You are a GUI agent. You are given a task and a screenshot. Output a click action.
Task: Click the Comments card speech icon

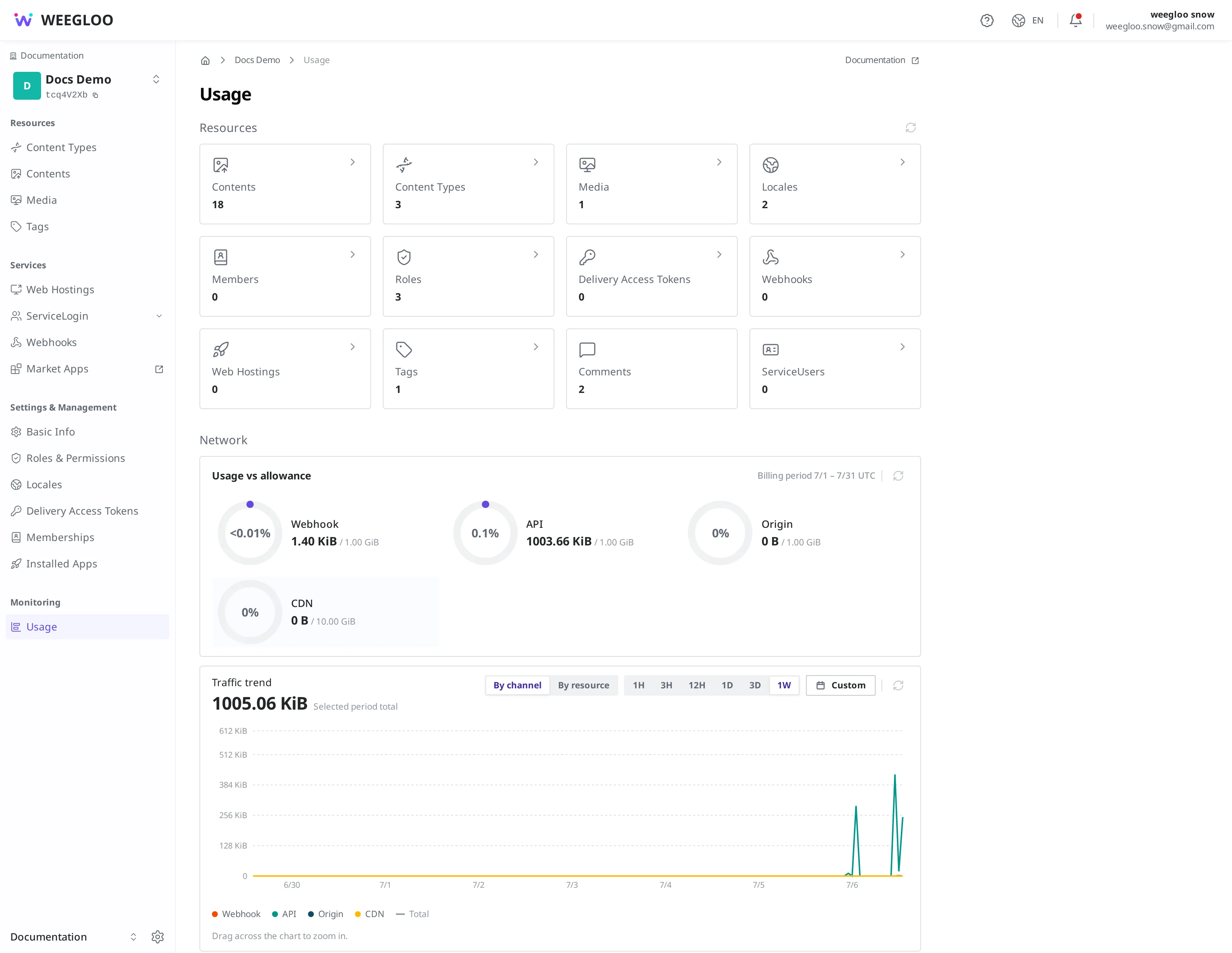point(587,350)
